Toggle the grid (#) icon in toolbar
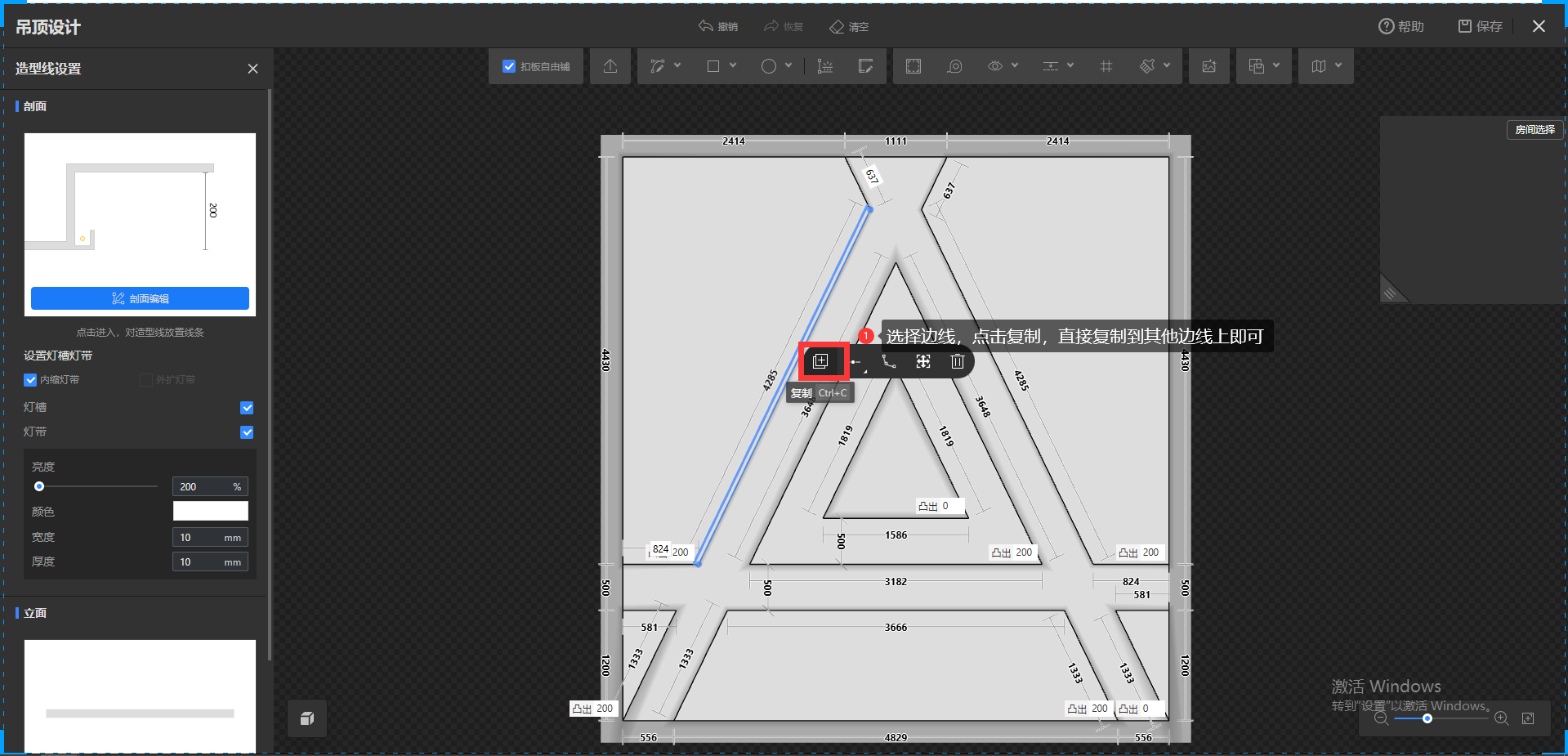The width and height of the screenshot is (1568, 756). [1106, 66]
